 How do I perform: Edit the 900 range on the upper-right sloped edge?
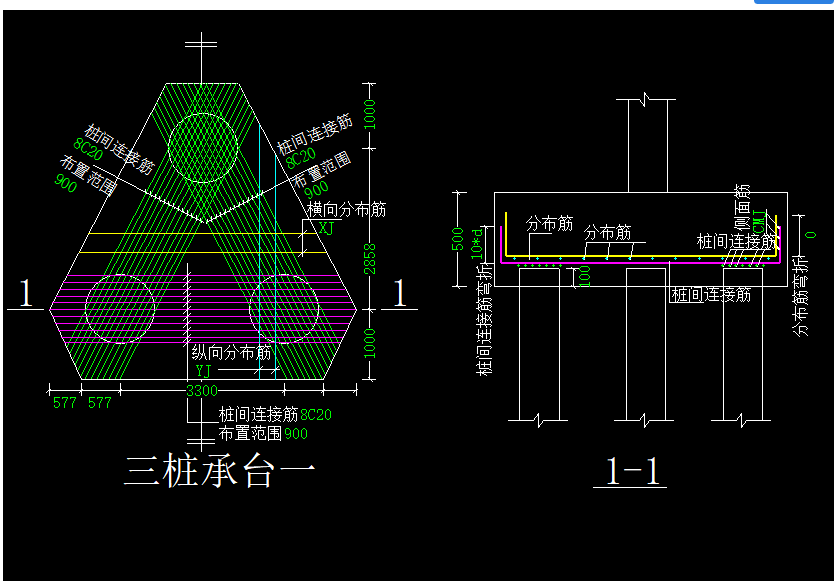[316, 190]
